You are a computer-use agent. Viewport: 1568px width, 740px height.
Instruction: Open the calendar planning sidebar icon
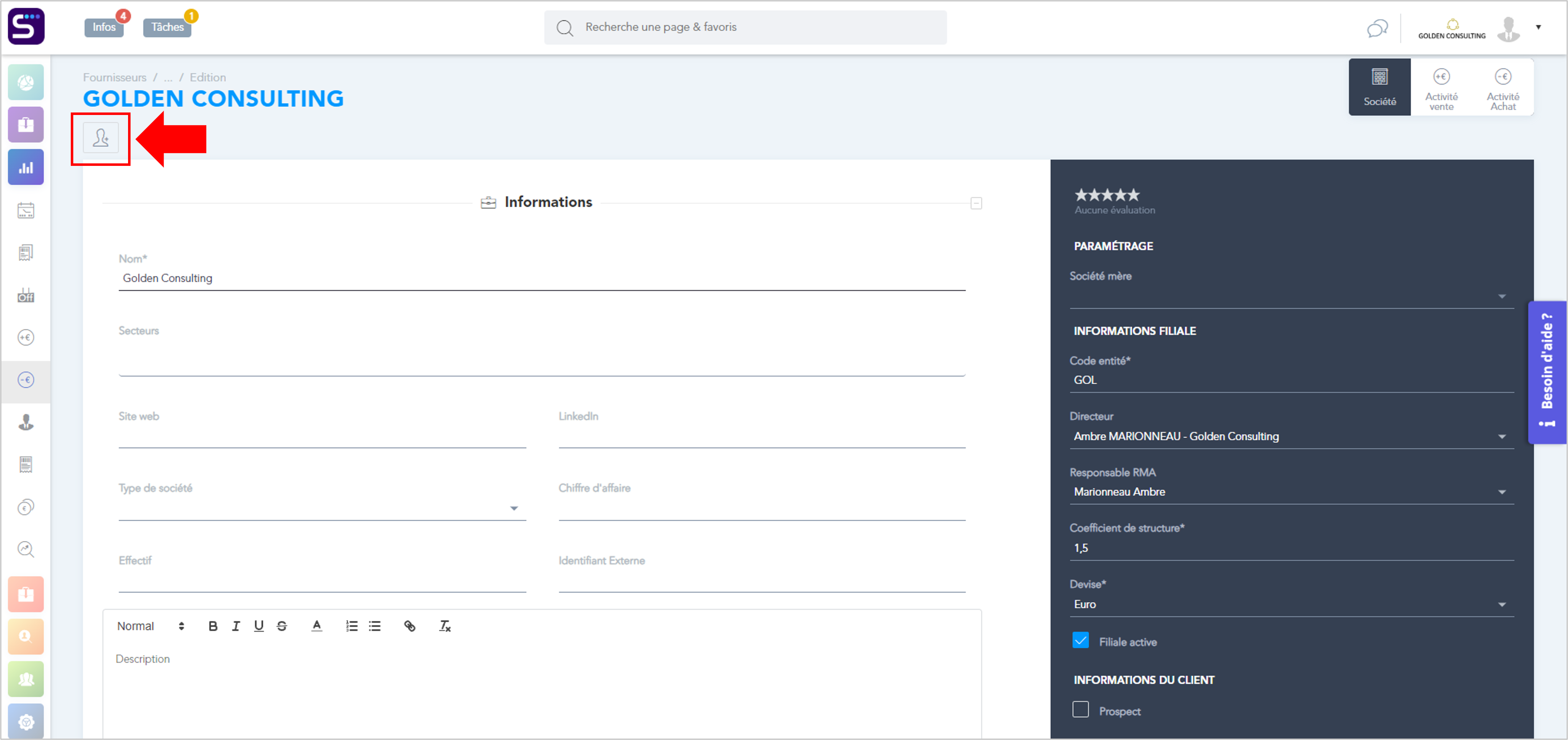pos(26,210)
